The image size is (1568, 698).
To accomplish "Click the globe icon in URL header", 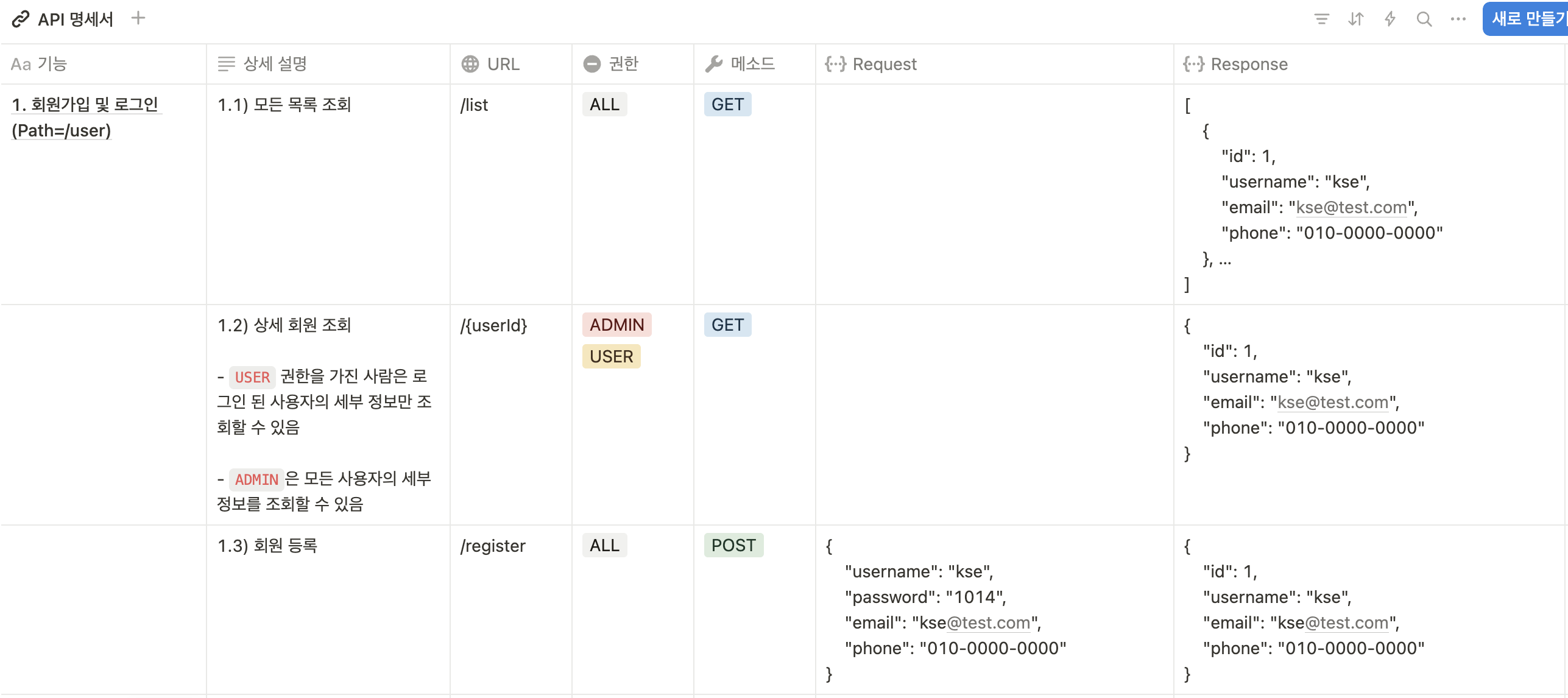I will (470, 64).
